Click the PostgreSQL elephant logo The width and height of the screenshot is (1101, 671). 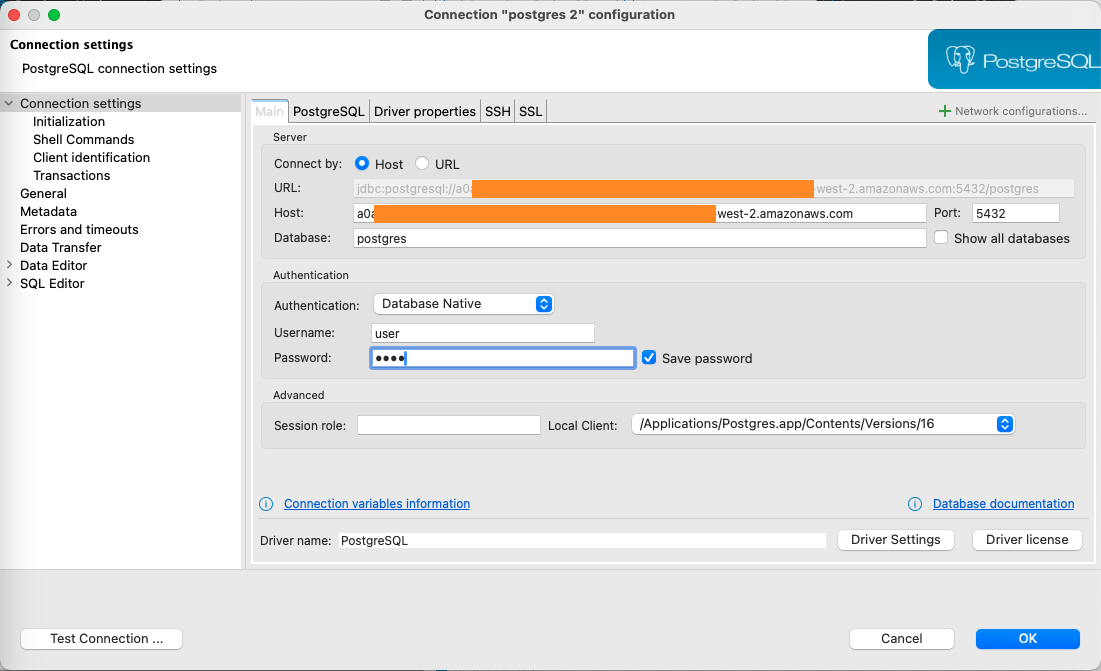click(x=961, y=60)
